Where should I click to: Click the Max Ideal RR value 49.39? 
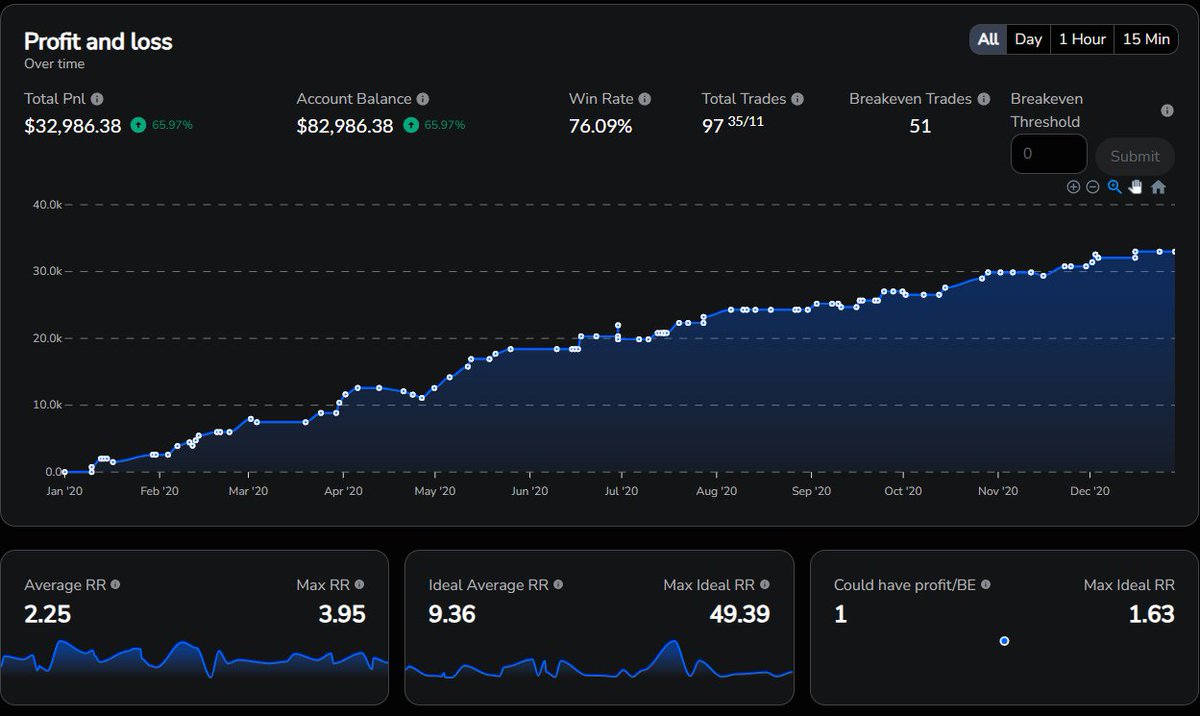739,614
